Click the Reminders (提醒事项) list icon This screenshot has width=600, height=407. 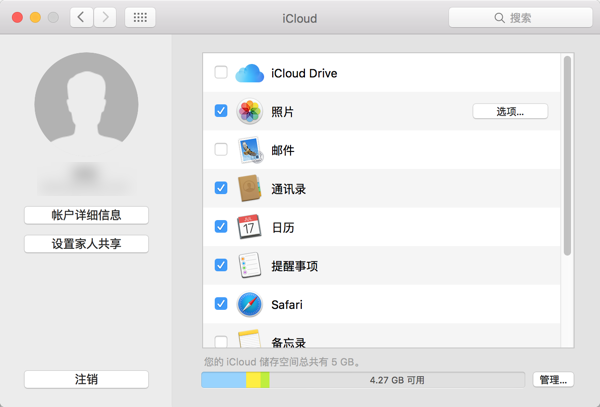(x=249, y=265)
